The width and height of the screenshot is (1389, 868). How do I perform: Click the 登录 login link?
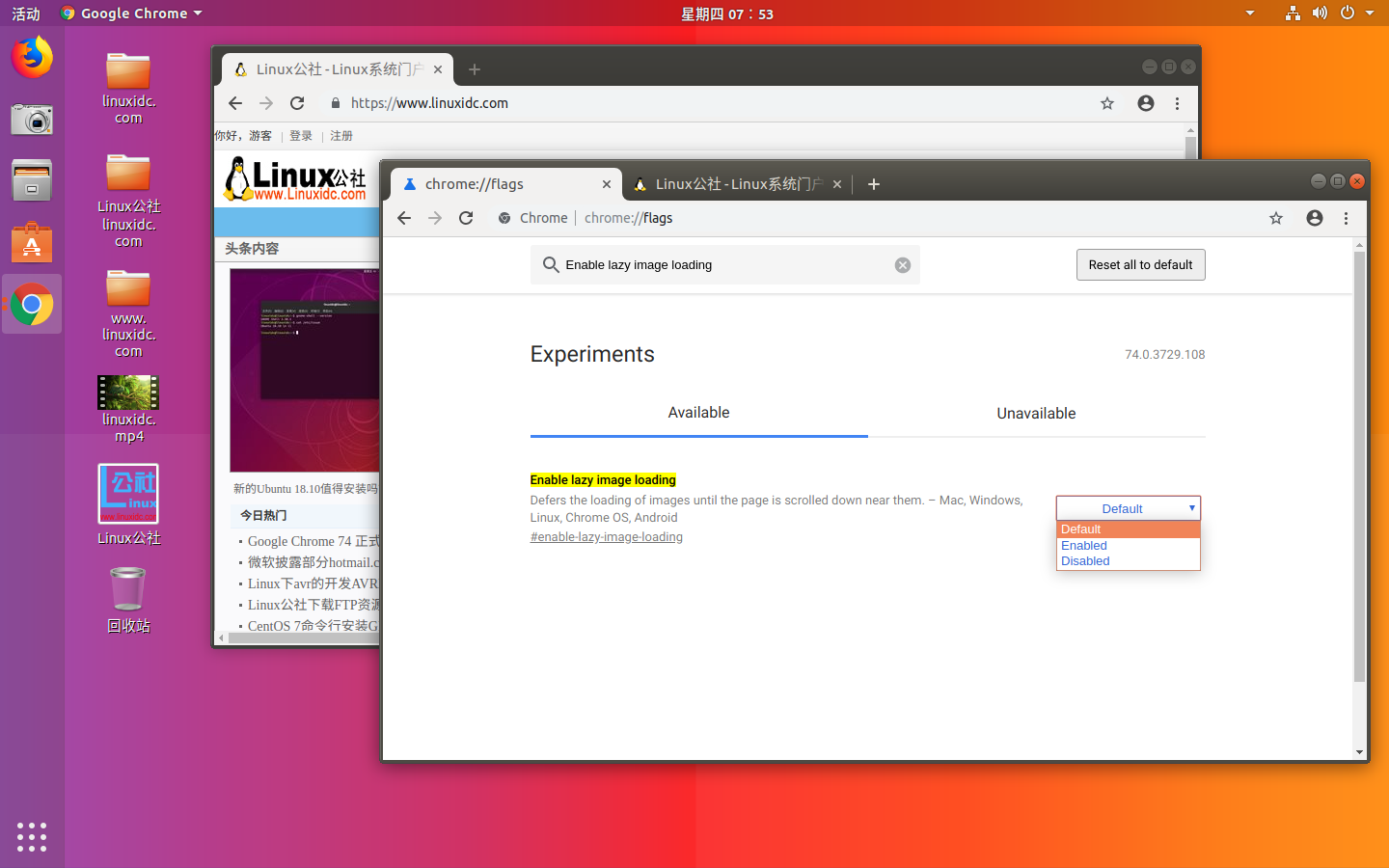(x=301, y=136)
